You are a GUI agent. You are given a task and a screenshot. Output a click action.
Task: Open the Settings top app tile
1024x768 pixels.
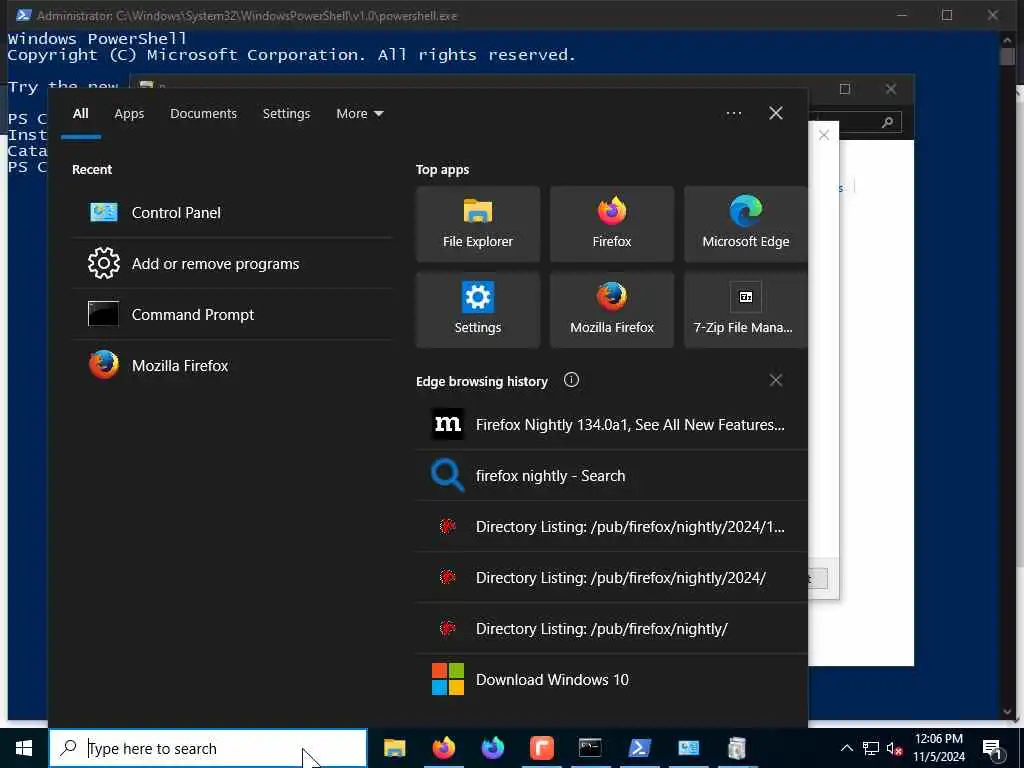coord(478,310)
